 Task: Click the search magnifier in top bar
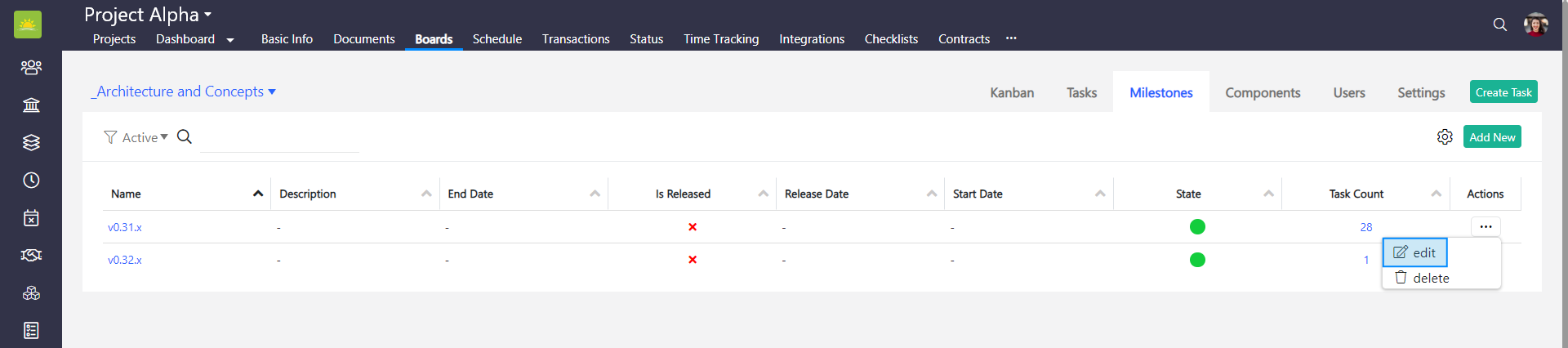click(x=1499, y=25)
